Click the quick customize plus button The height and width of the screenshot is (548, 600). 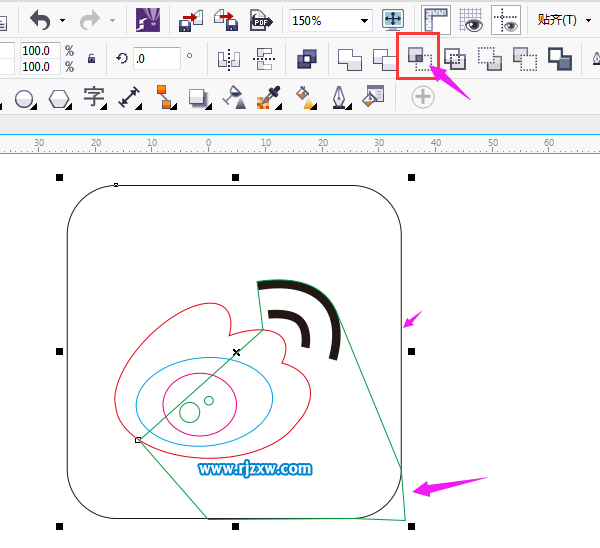click(x=423, y=97)
